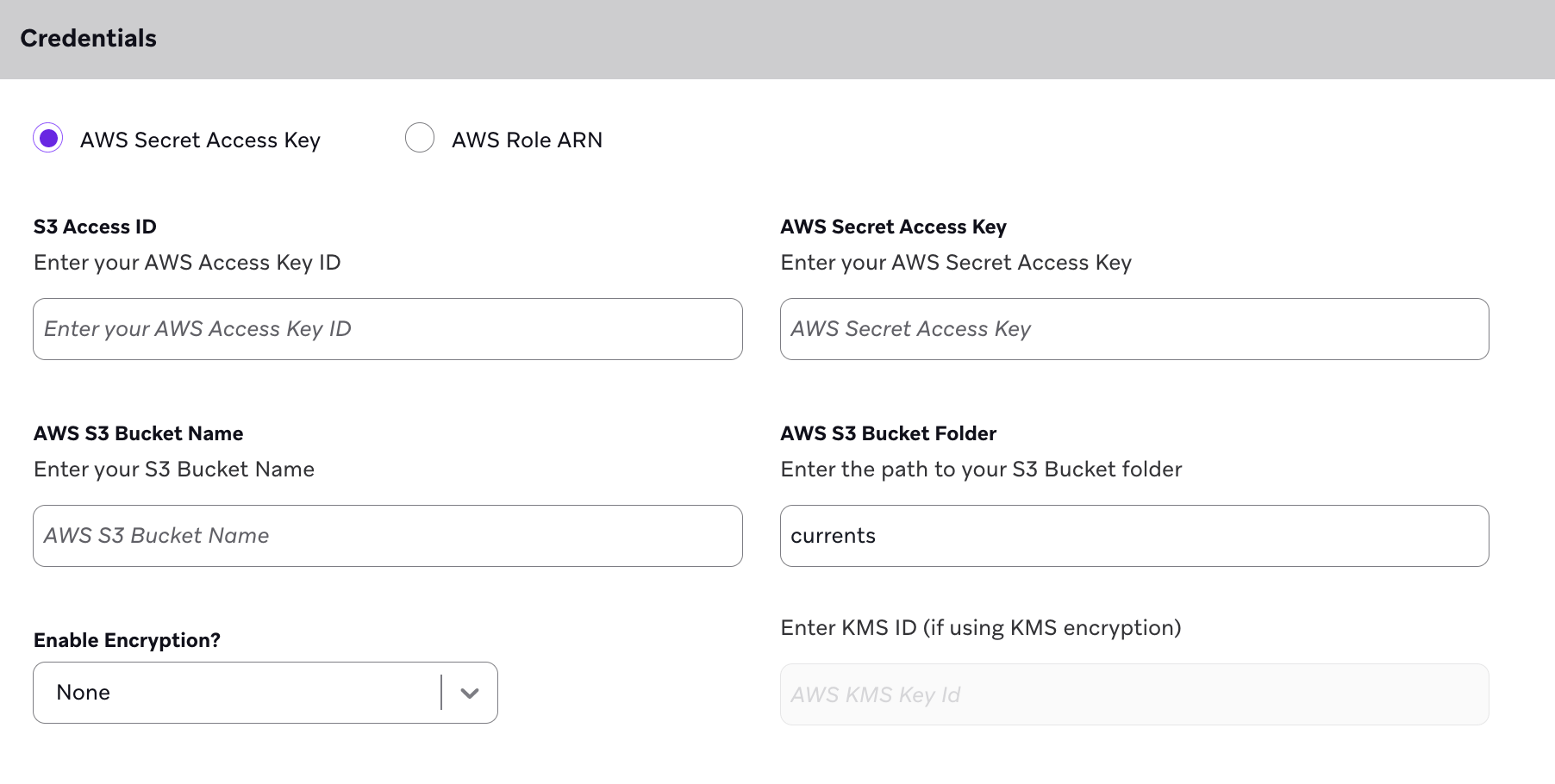Click the Bucket Folder field containing 'currents'

1133,536
